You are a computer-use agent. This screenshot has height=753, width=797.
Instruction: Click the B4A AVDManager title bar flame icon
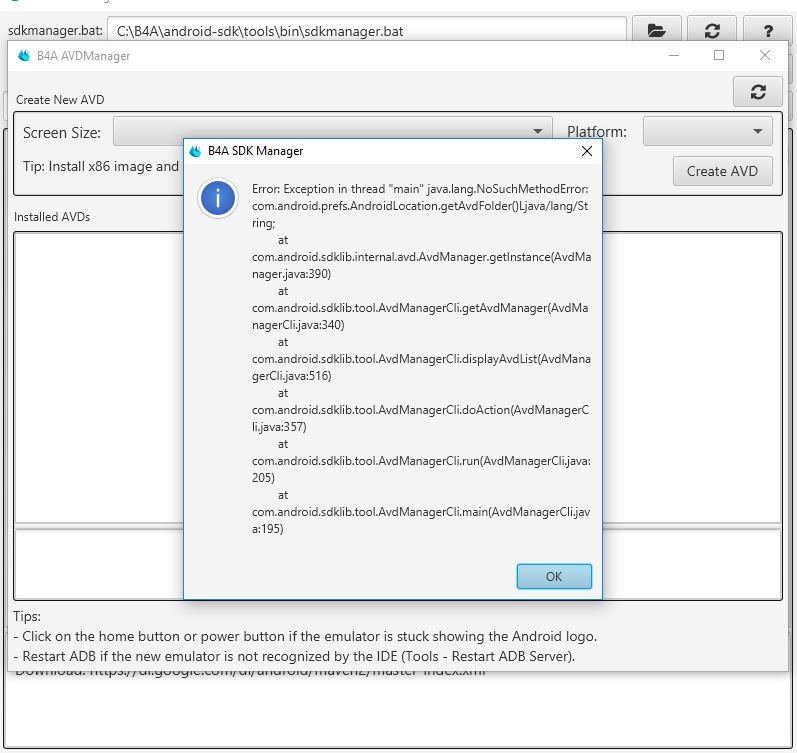point(24,55)
